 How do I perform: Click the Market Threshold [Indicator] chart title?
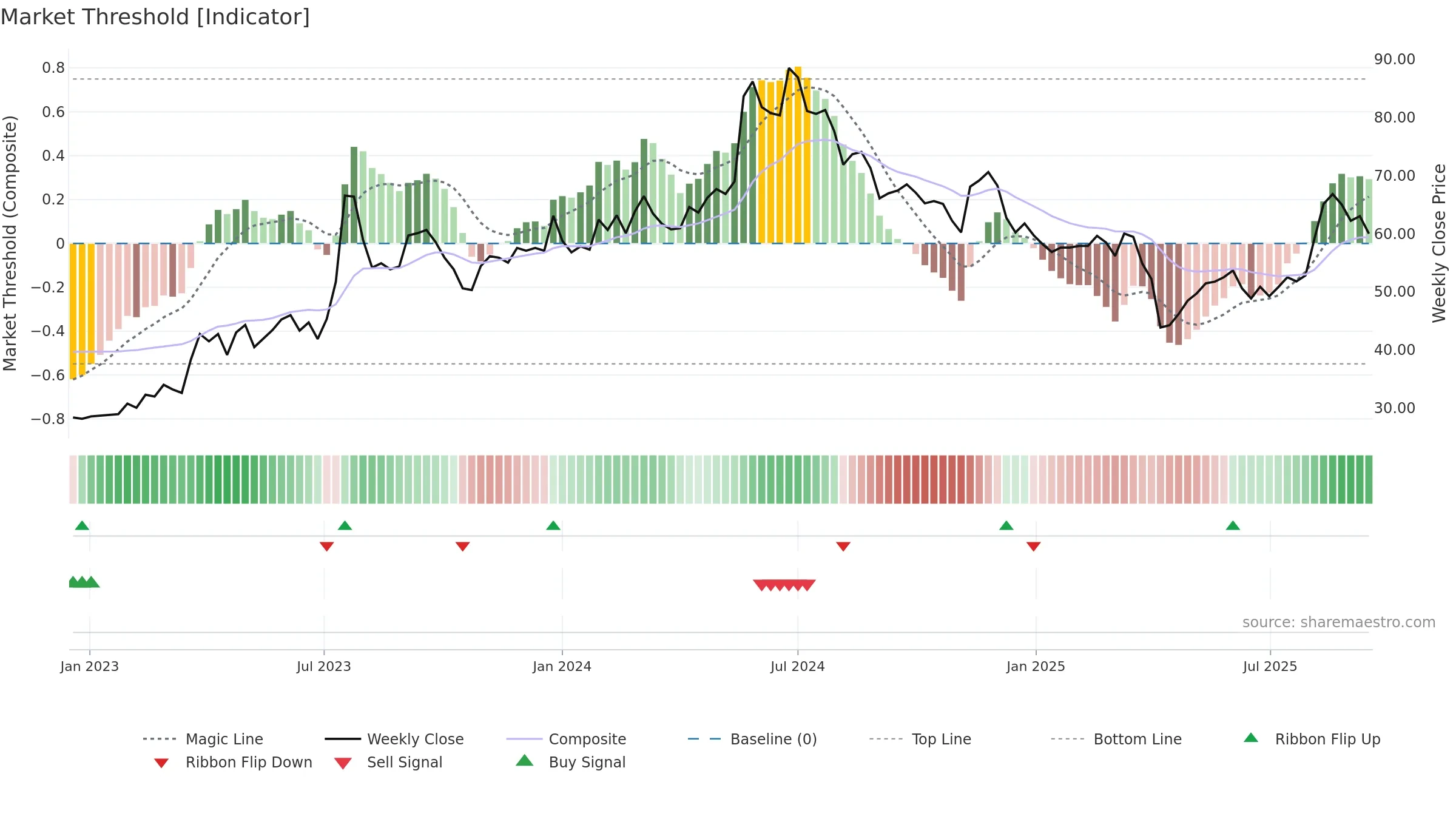[155, 17]
